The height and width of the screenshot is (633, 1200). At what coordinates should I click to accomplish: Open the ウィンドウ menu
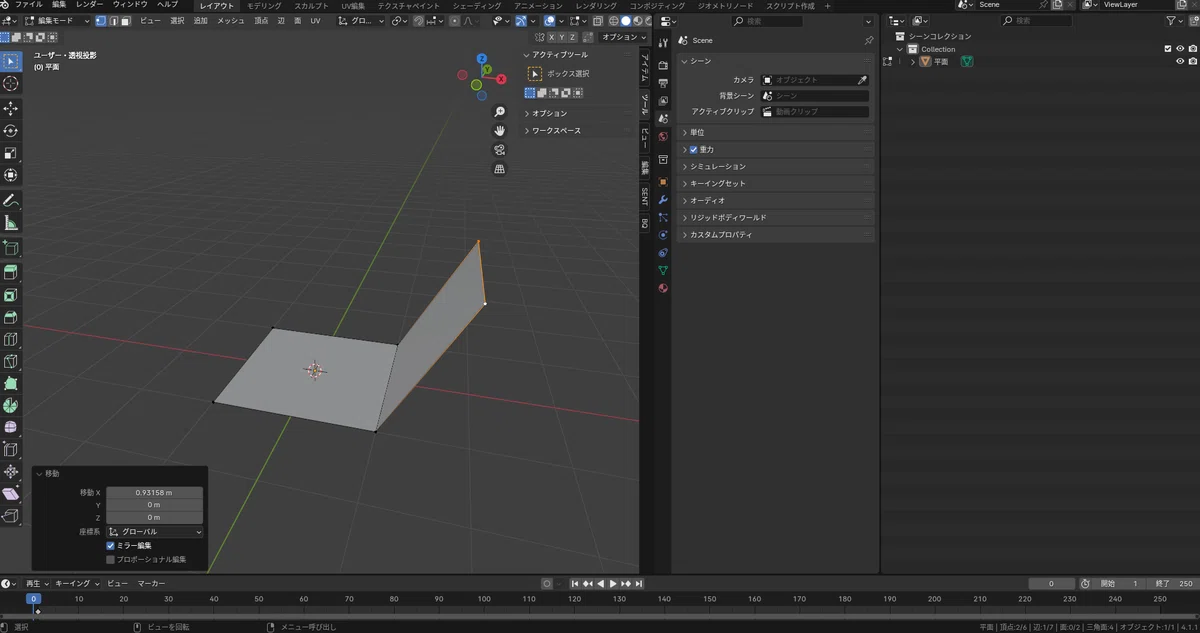point(129,5)
